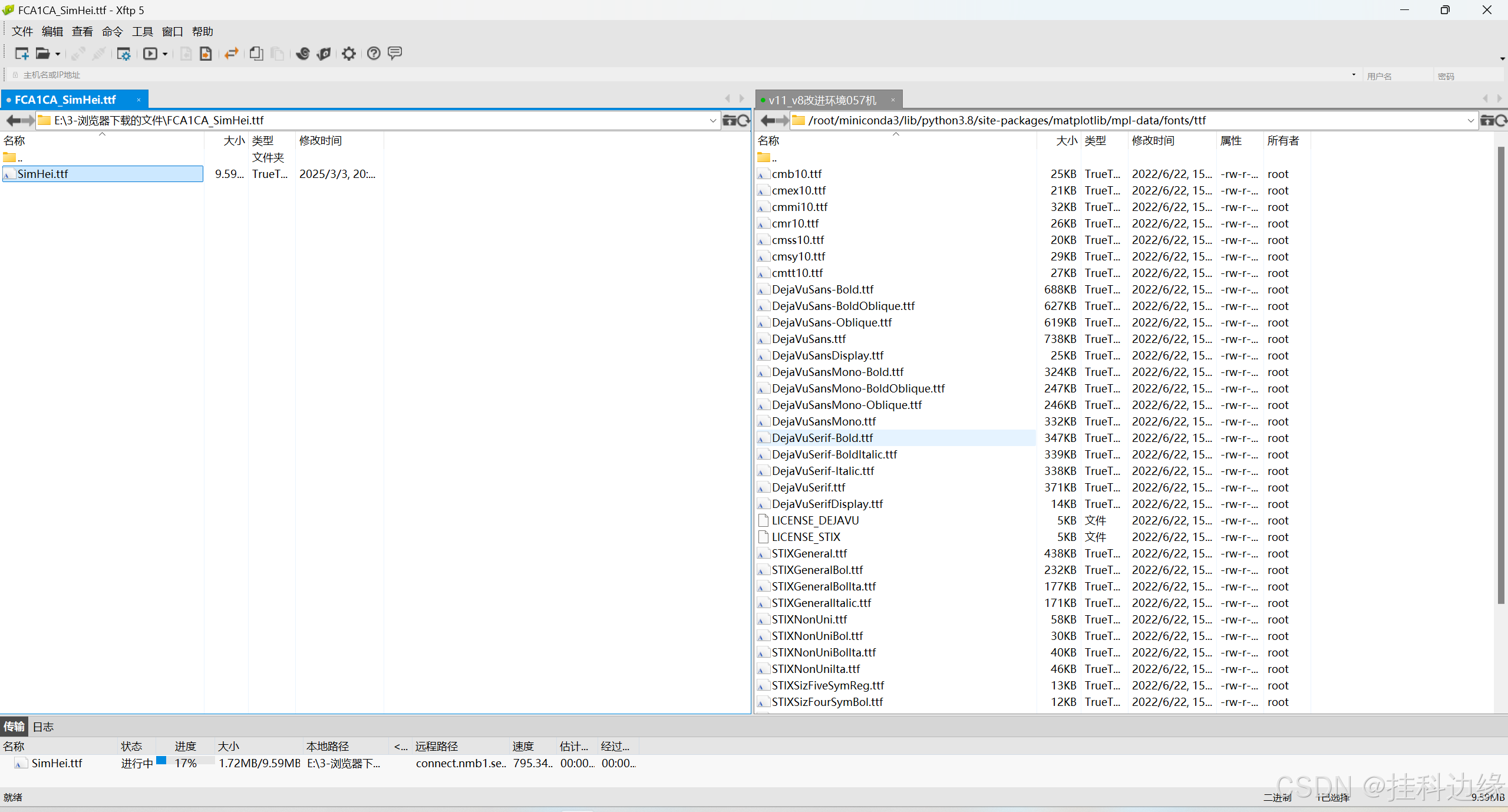Screen dimensions: 1508x812
Task: Expand the local path dropdown
Action: 713,121
